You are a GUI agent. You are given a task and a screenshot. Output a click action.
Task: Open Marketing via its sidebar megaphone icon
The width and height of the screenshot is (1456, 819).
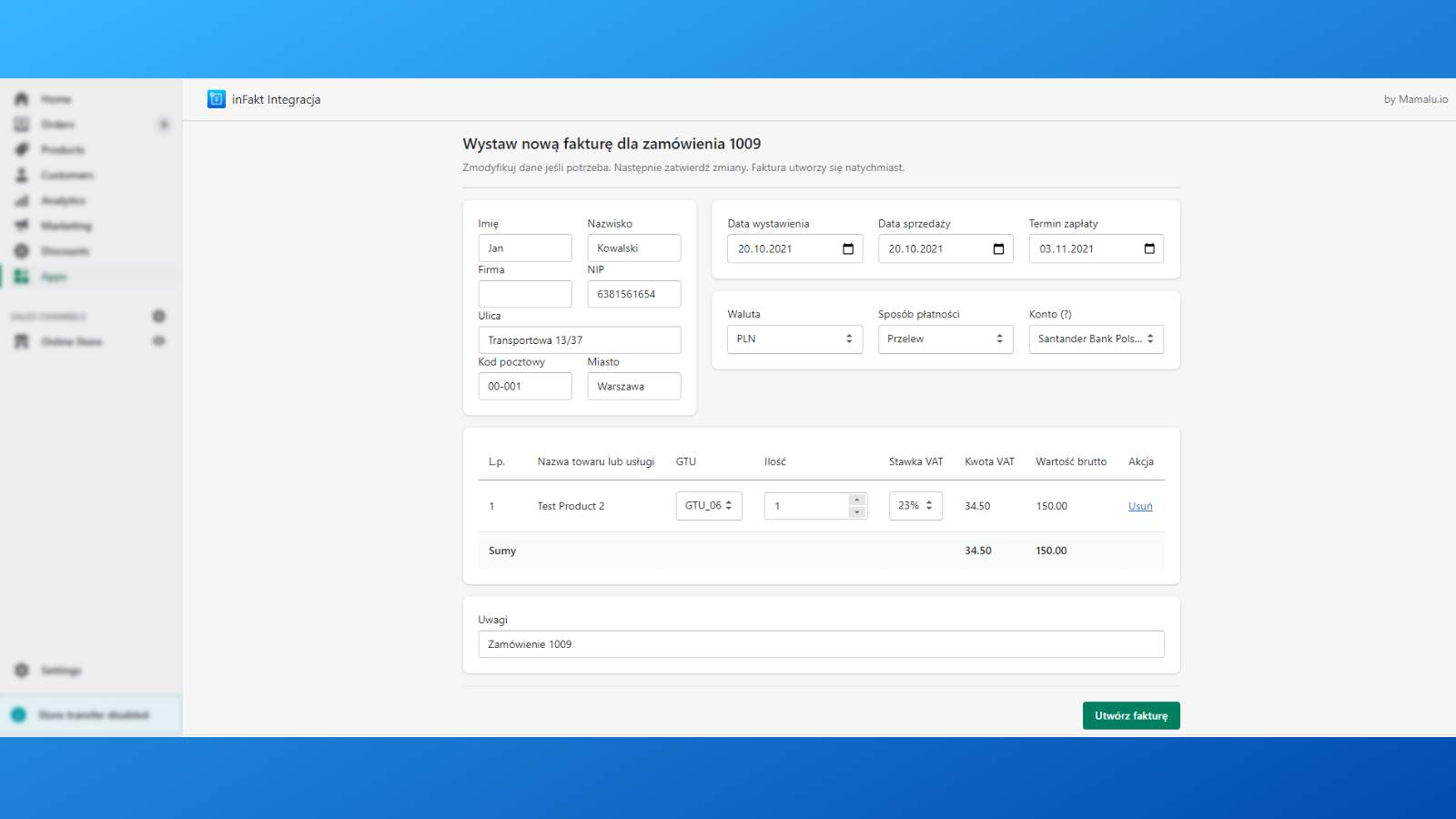(22, 225)
